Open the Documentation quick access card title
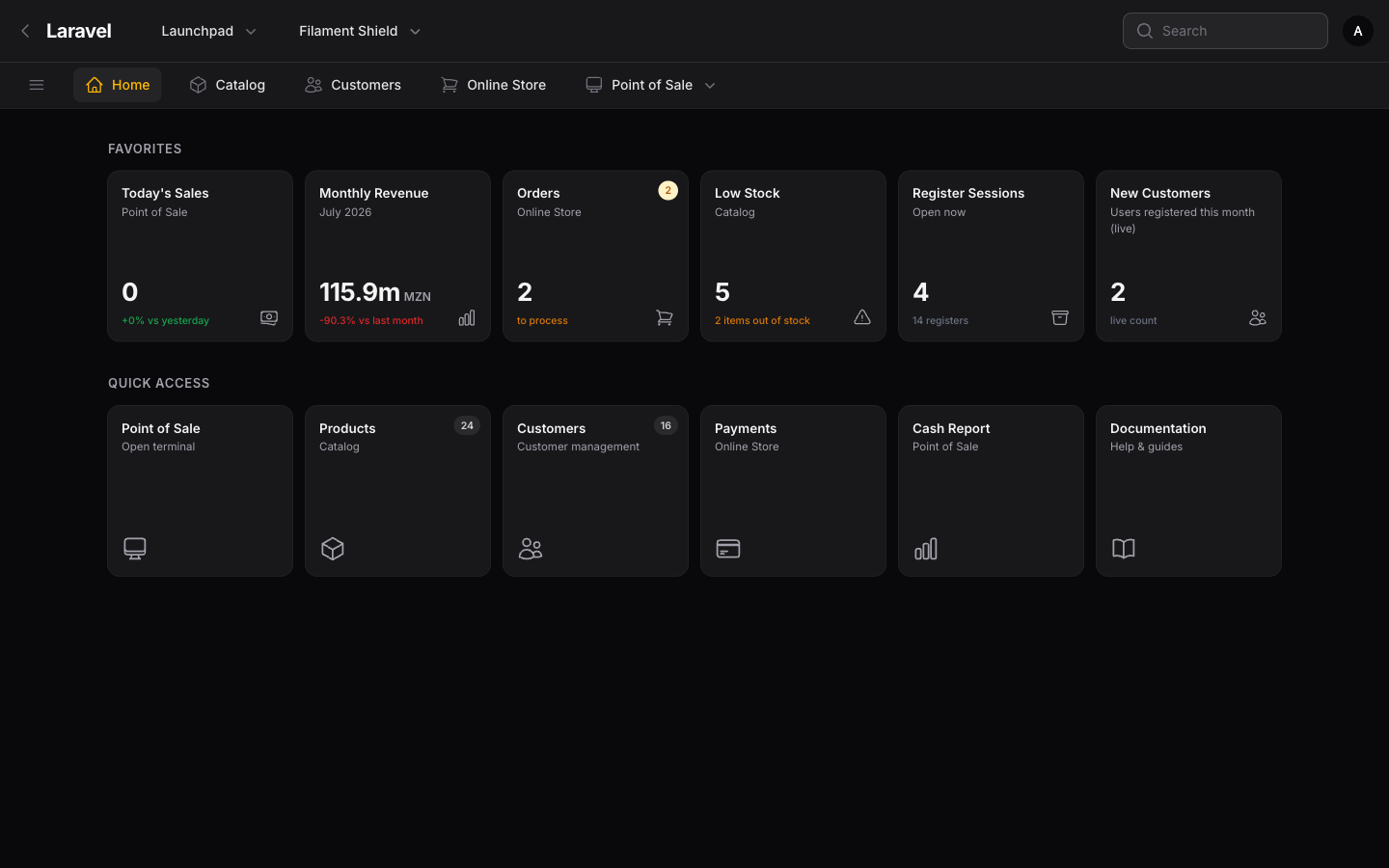1389x868 pixels. coord(1158,428)
